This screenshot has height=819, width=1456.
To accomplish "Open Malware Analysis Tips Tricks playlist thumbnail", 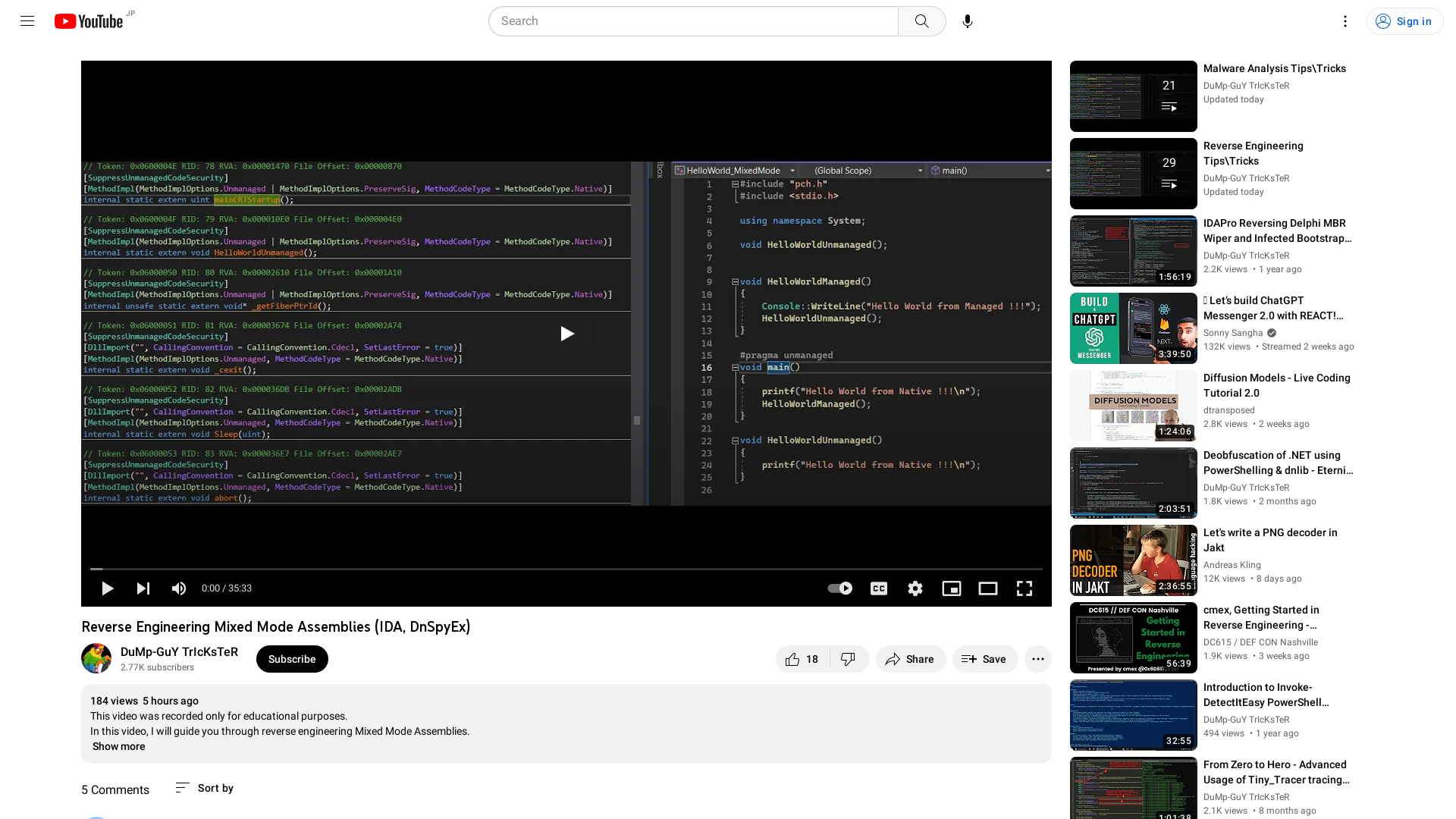I will [1134, 96].
